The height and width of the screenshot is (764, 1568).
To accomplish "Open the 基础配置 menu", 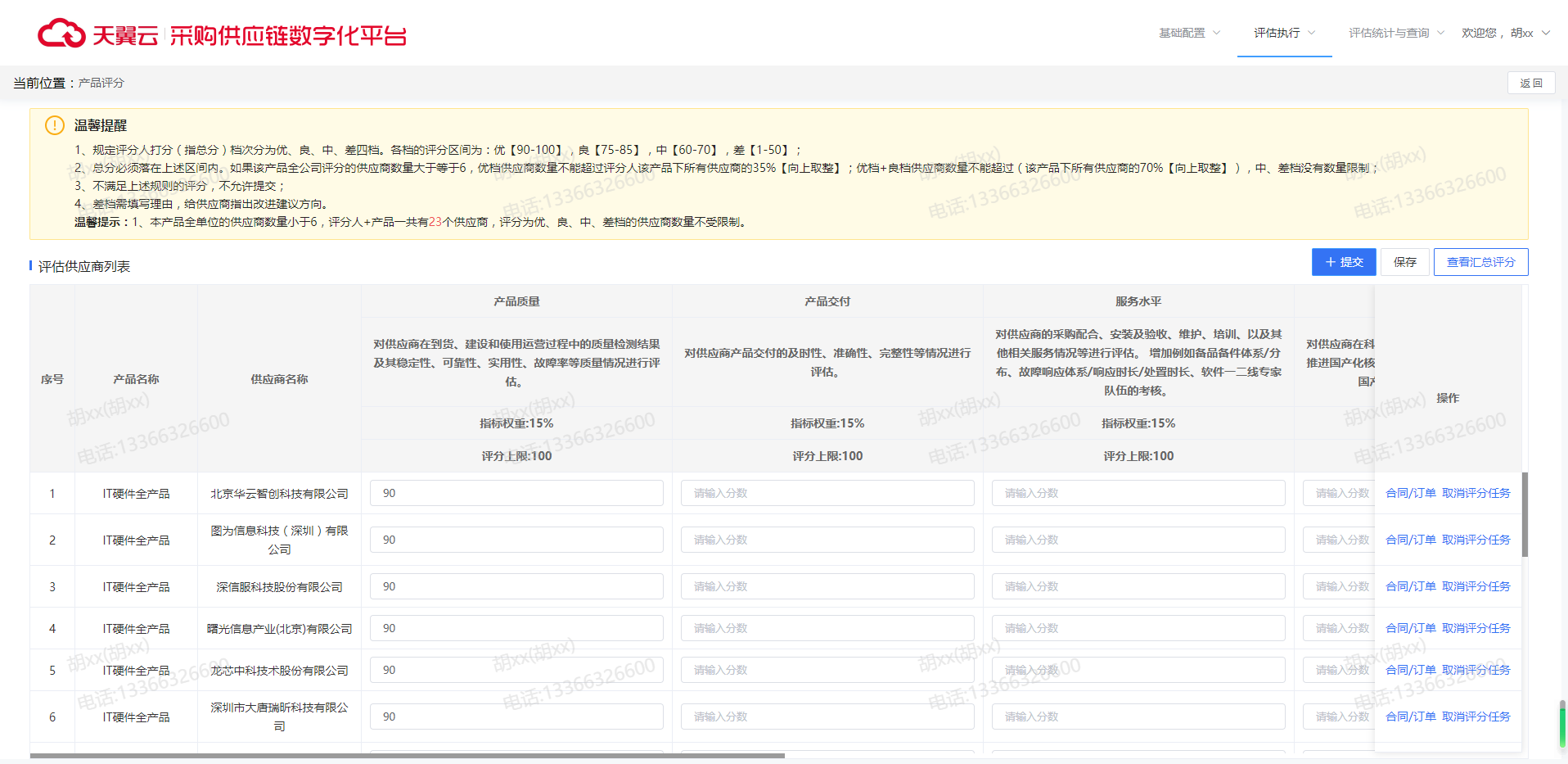I will (x=1182, y=33).
